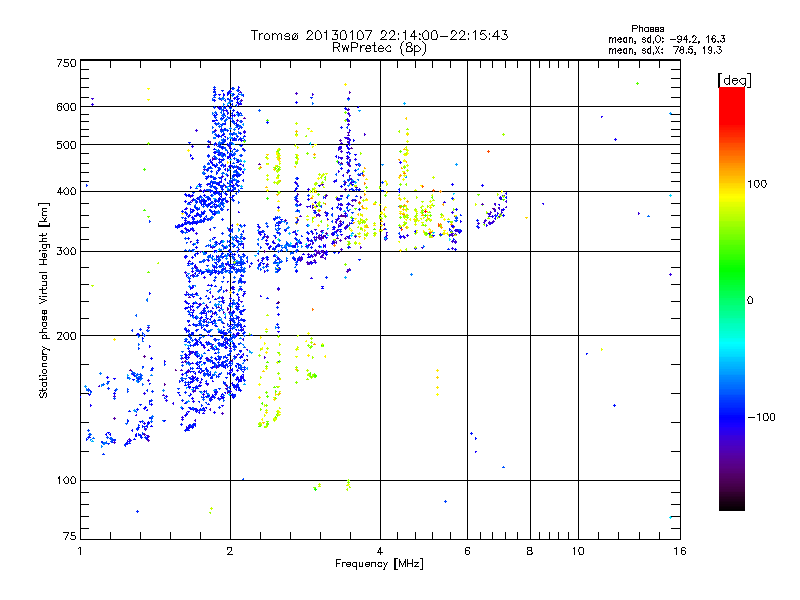The height and width of the screenshot is (600, 800).
Task: Click the y-axis tick label '75'
Action: pos(70,536)
